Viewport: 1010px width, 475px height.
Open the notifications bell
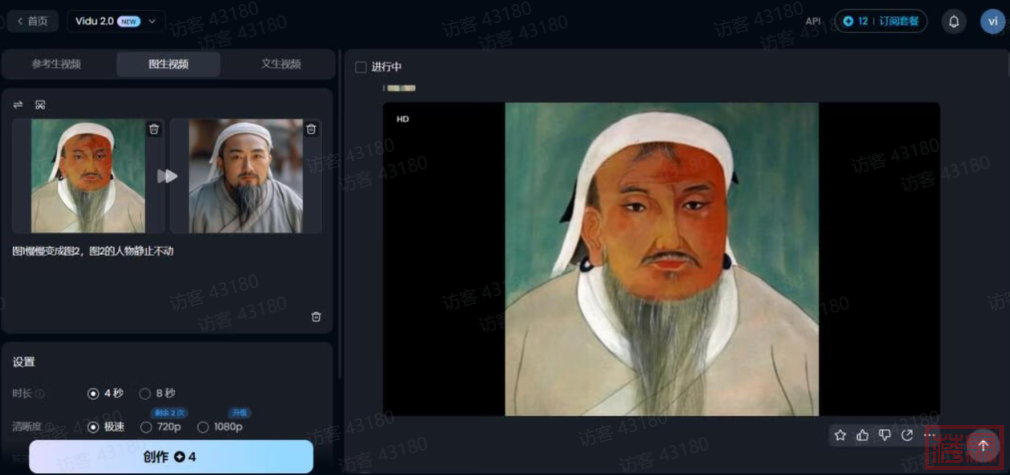953,21
